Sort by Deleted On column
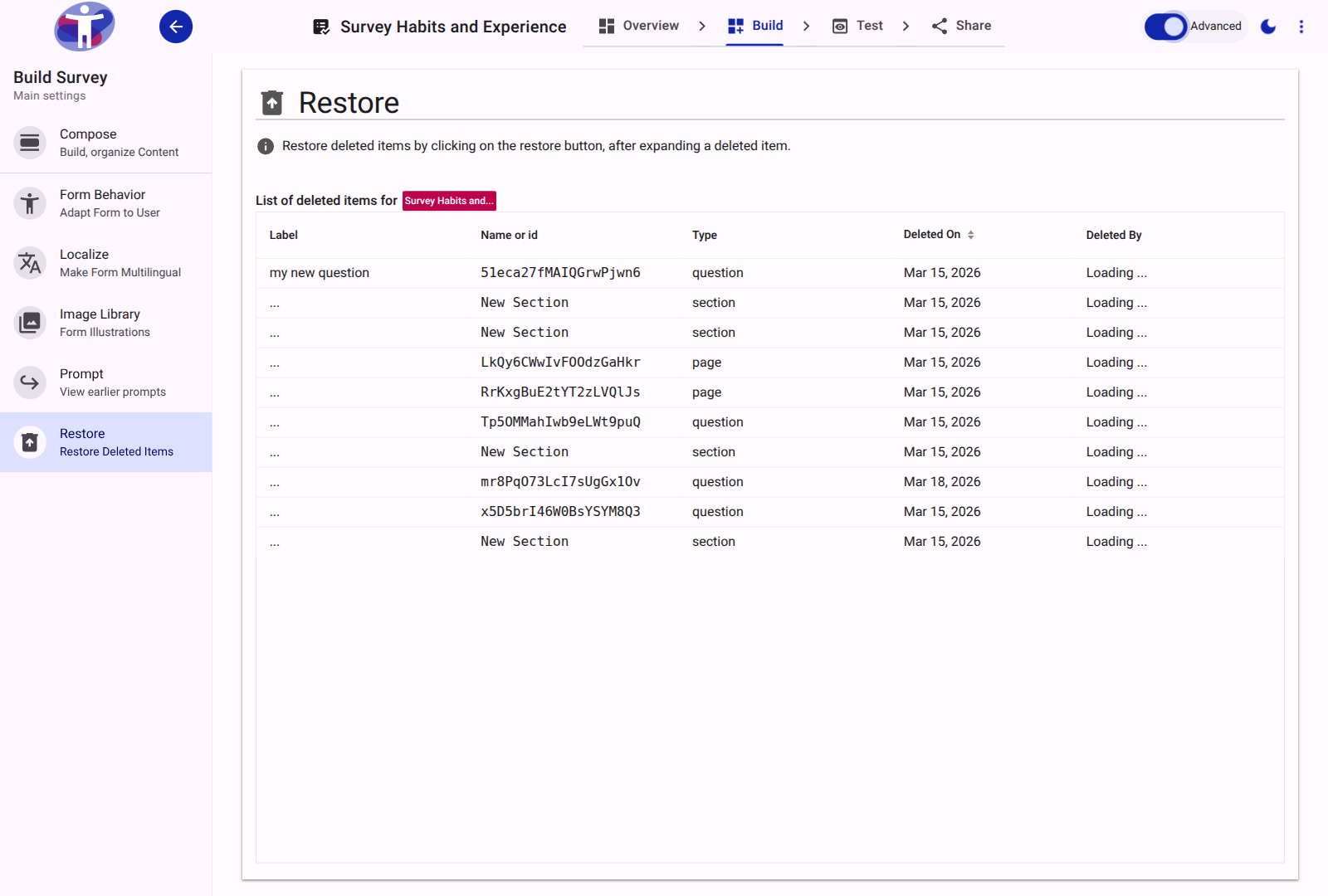This screenshot has height=896, width=1328. click(939, 235)
